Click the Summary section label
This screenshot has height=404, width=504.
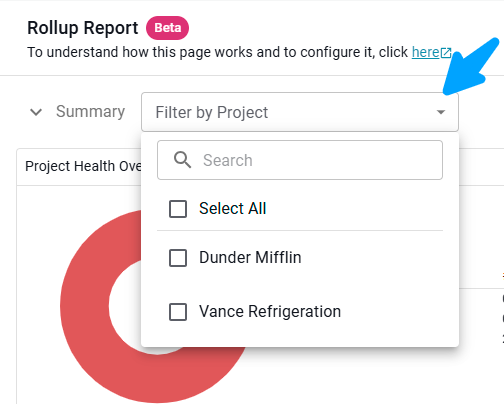[90, 111]
